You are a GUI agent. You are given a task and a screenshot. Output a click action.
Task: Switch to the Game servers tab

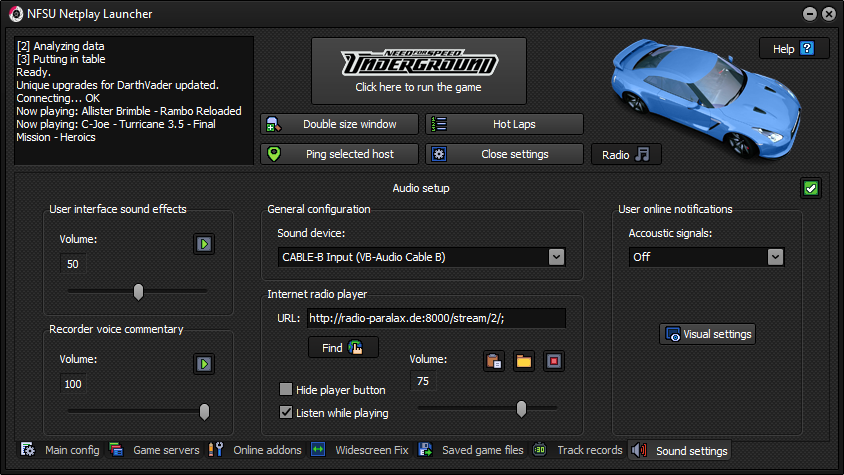154,450
